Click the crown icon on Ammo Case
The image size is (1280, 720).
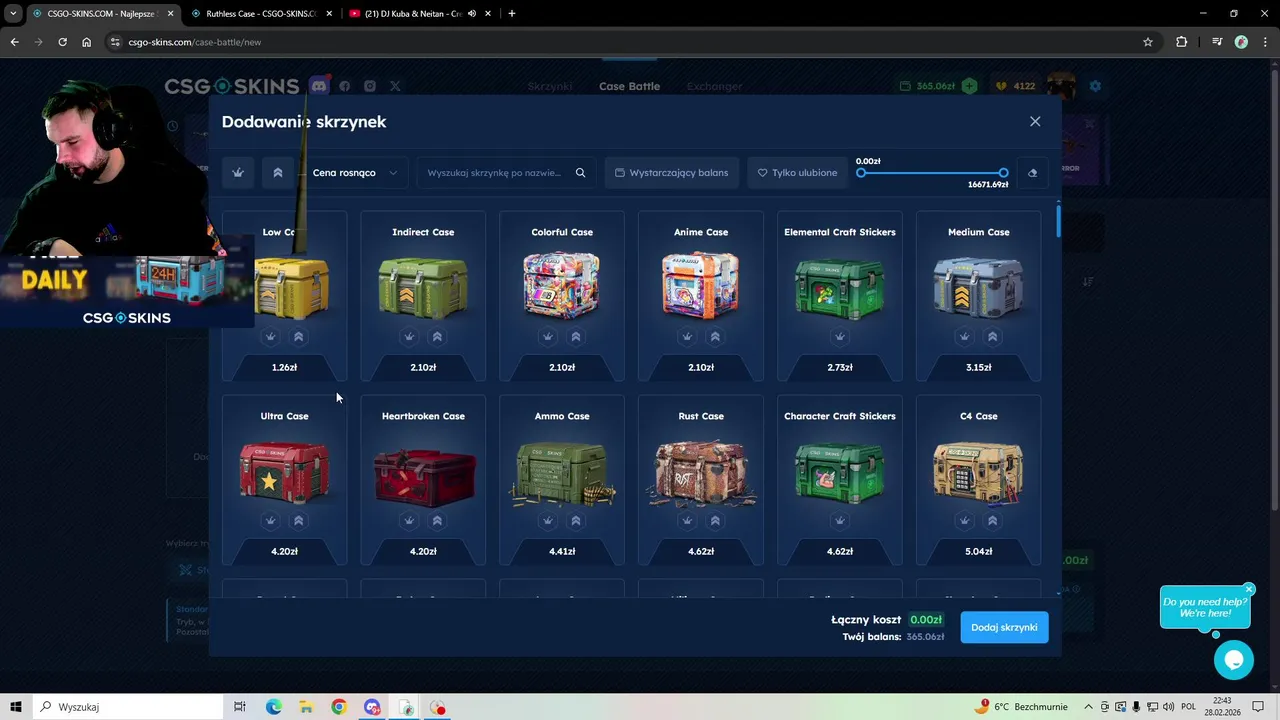548,521
